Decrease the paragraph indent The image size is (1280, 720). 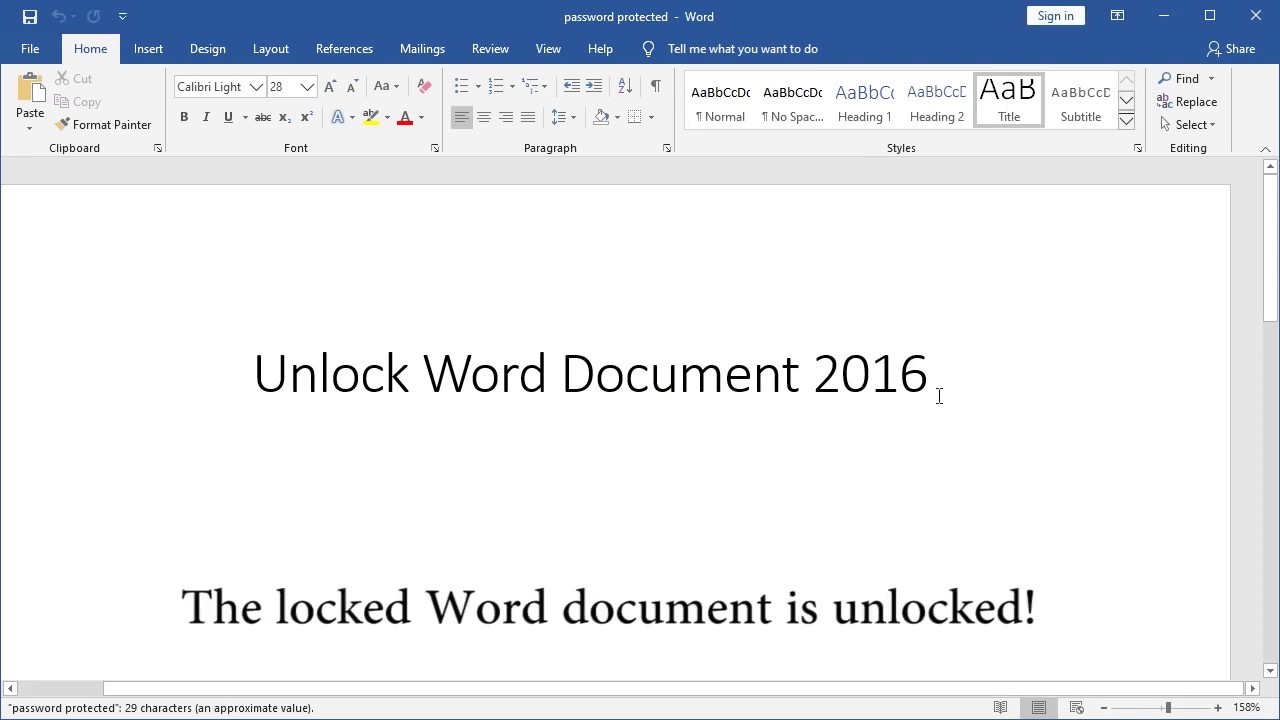[572, 87]
